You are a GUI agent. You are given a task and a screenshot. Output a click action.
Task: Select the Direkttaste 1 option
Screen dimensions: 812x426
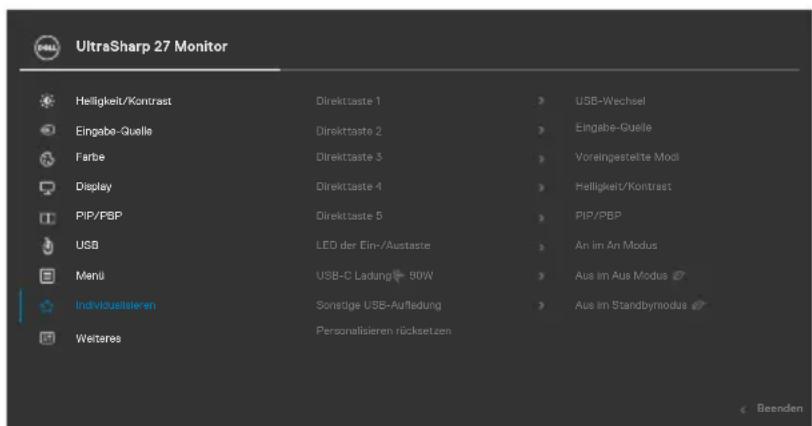[x=348, y=101]
